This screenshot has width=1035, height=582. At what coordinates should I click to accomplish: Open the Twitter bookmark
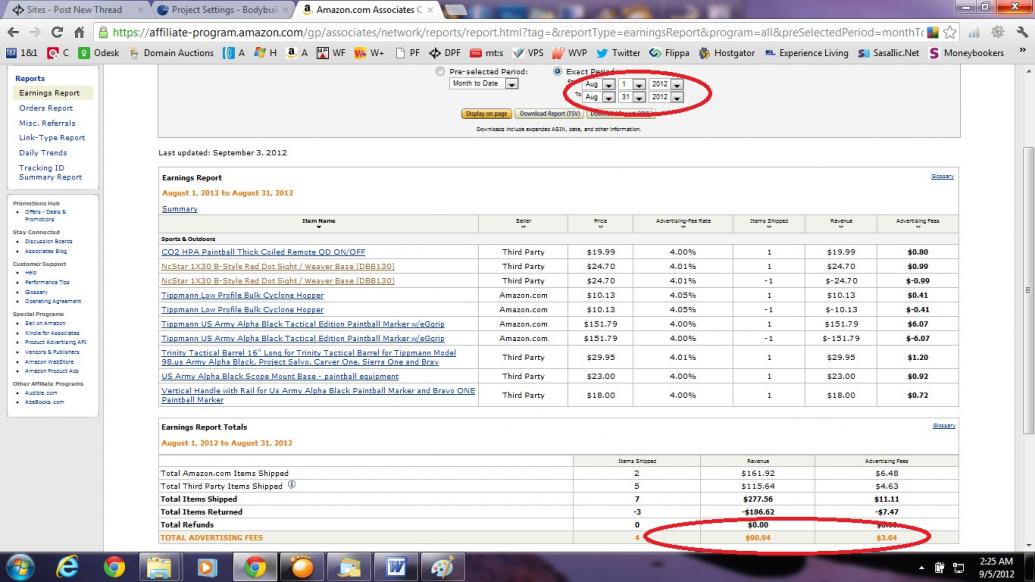(618, 53)
